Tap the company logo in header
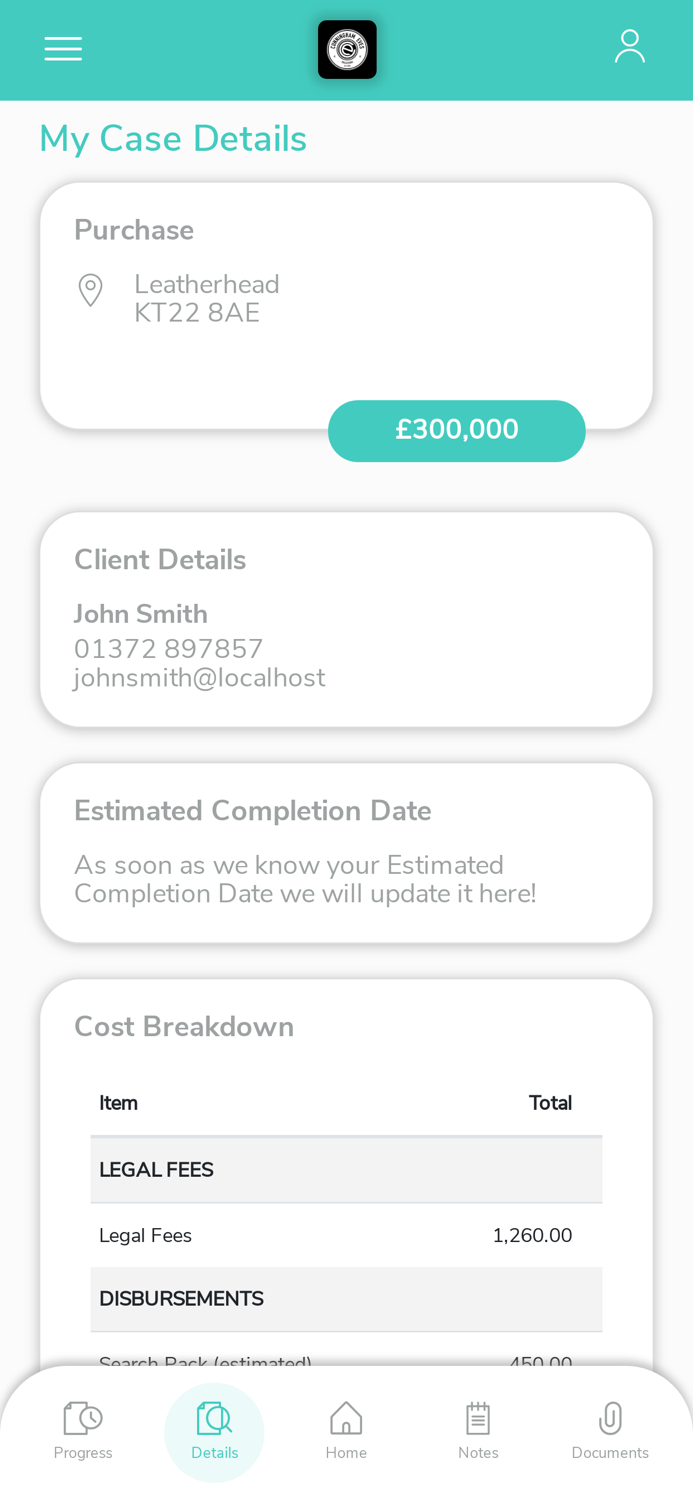This screenshot has height=1500, width=693. point(347,49)
